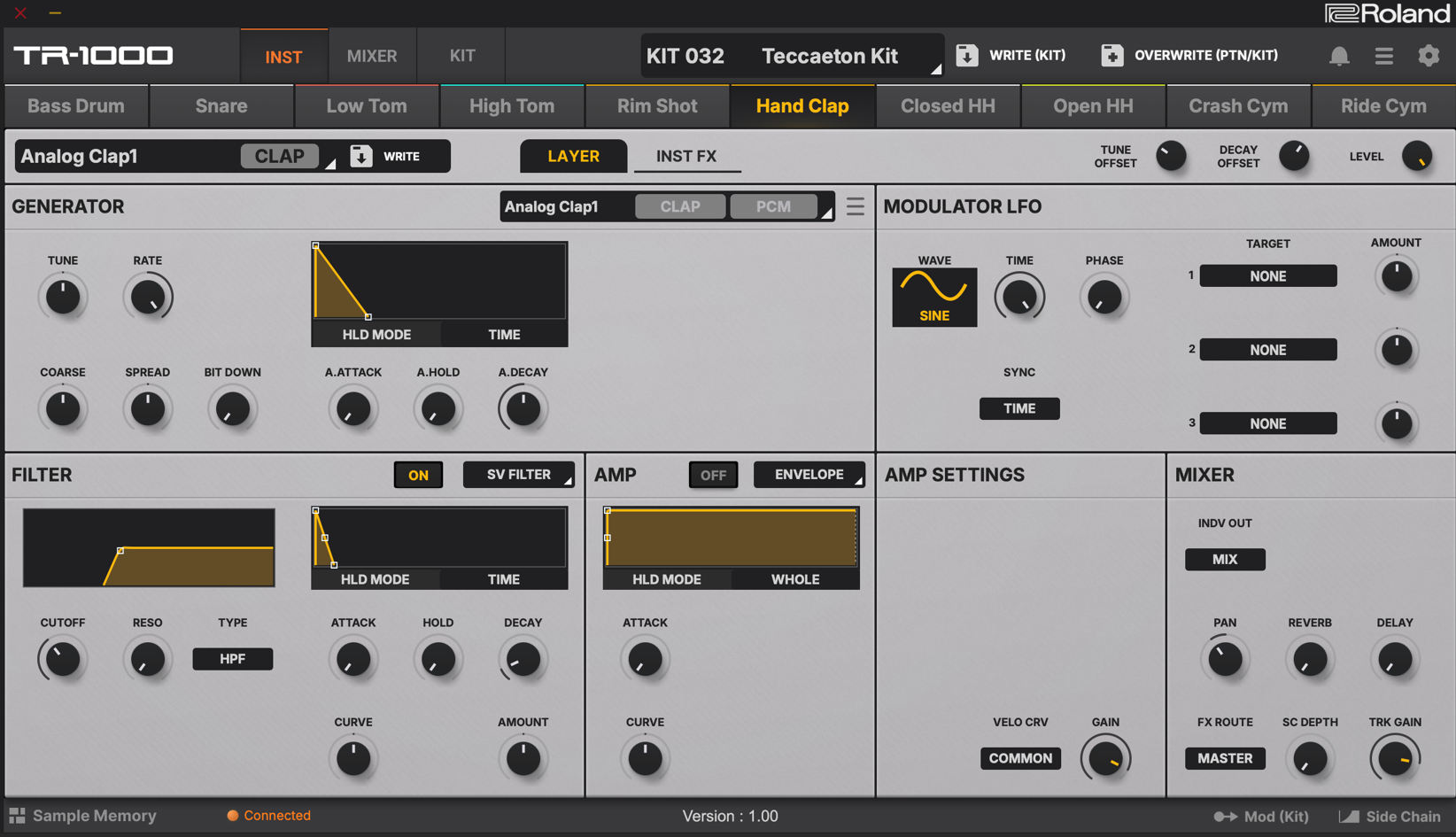
Task: Switch to the Mixer tab
Action: (x=372, y=56)
